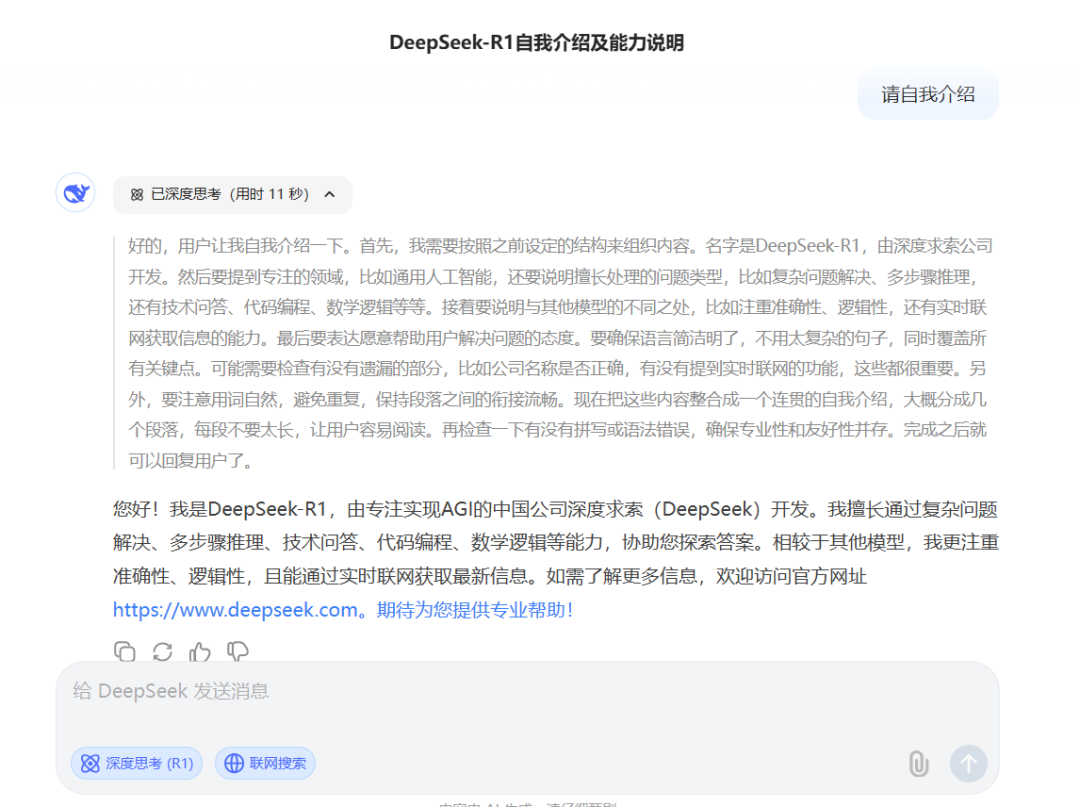Copy the response with the copy icon

[x=125, y=651]
